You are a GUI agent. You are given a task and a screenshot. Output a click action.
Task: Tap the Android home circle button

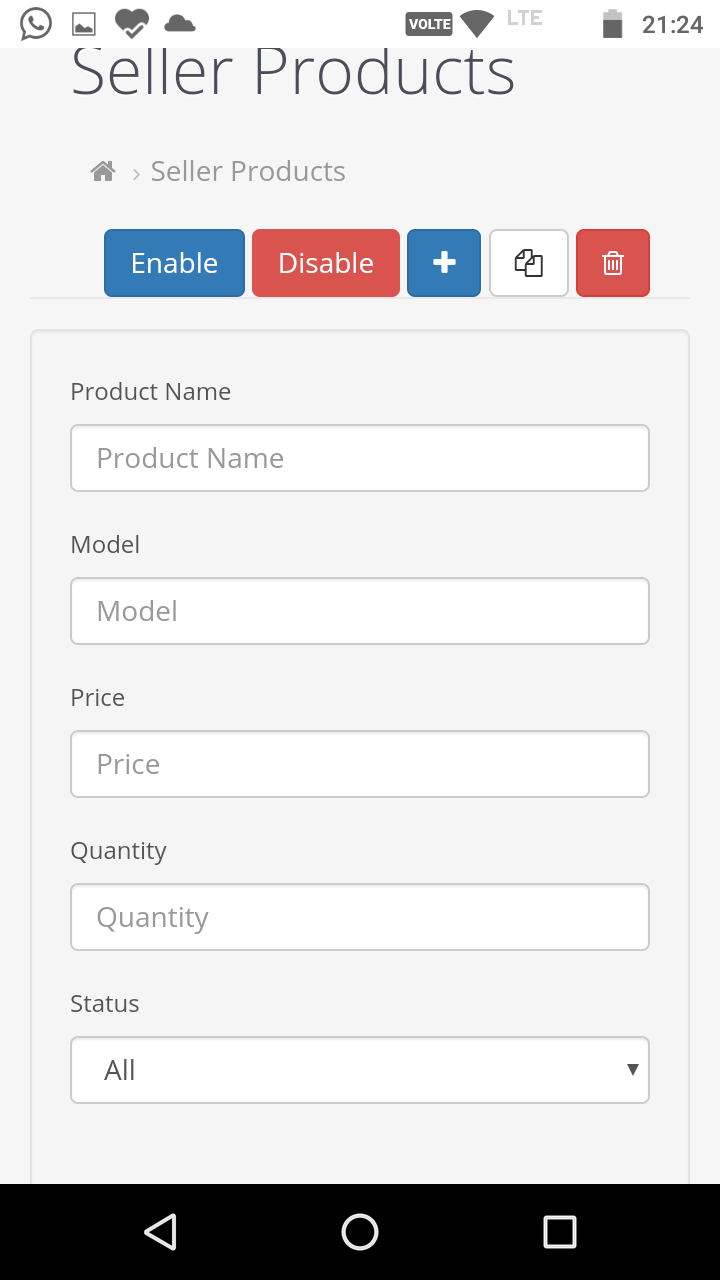coord(360,1232)
